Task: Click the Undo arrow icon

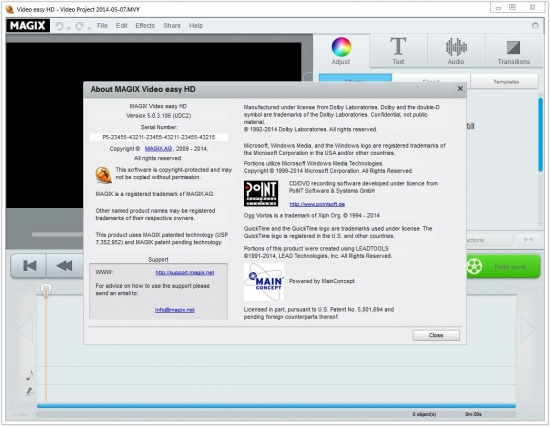Action: [59, 26]
